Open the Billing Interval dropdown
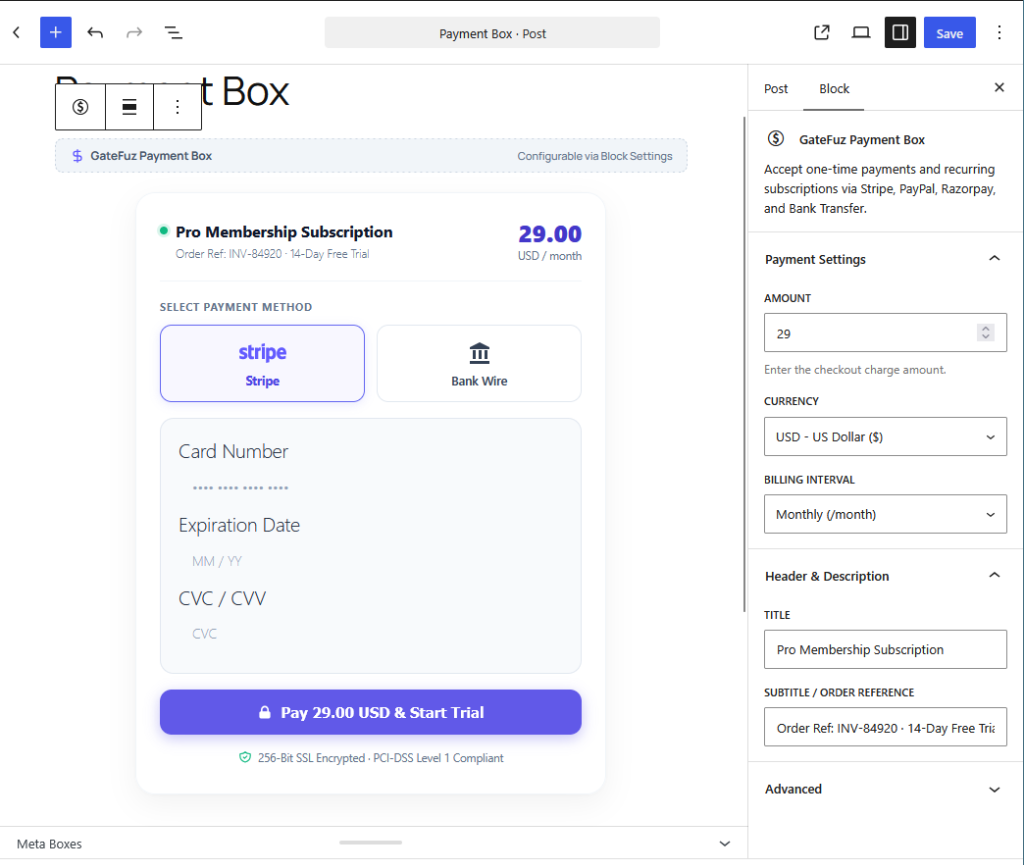 click(885, 514)
